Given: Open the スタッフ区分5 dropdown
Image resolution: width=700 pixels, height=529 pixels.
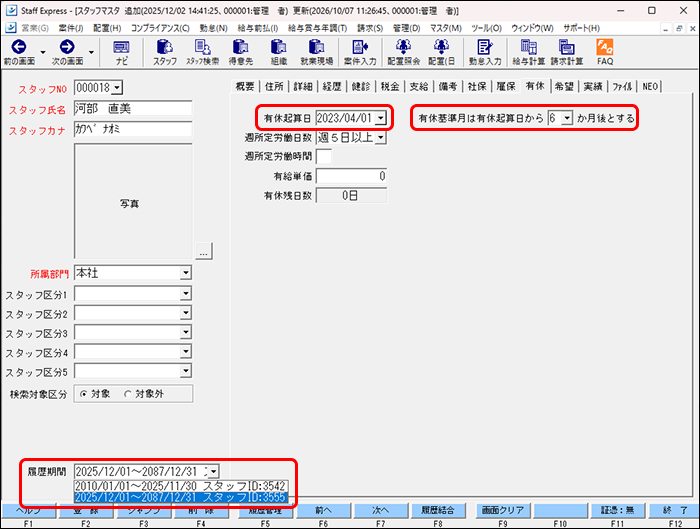Looking at the screenshot, I should click(x=185, y=371).
